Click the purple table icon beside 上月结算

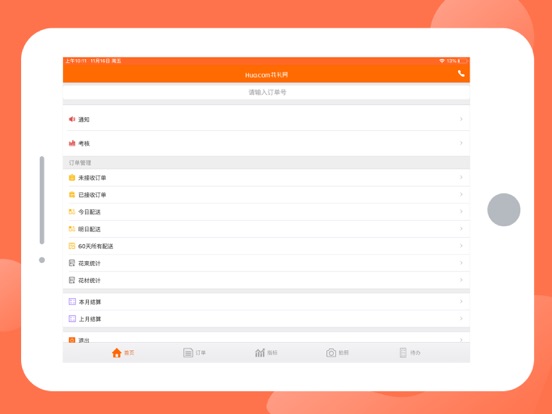pos(72,319)
